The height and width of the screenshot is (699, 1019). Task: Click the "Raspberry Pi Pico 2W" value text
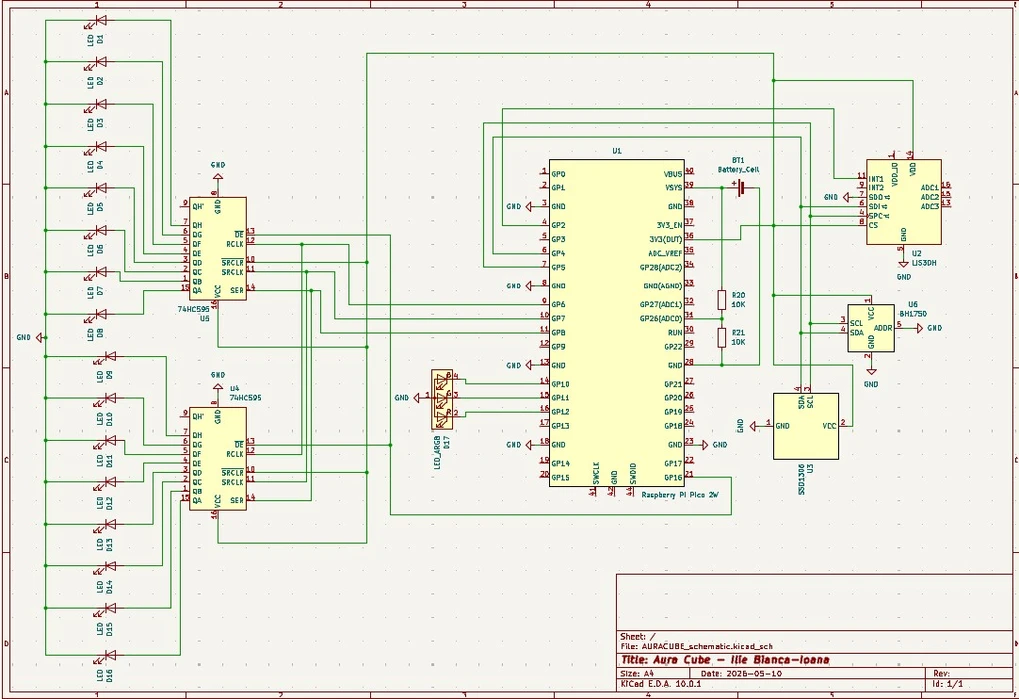click(x=680, y=494)
